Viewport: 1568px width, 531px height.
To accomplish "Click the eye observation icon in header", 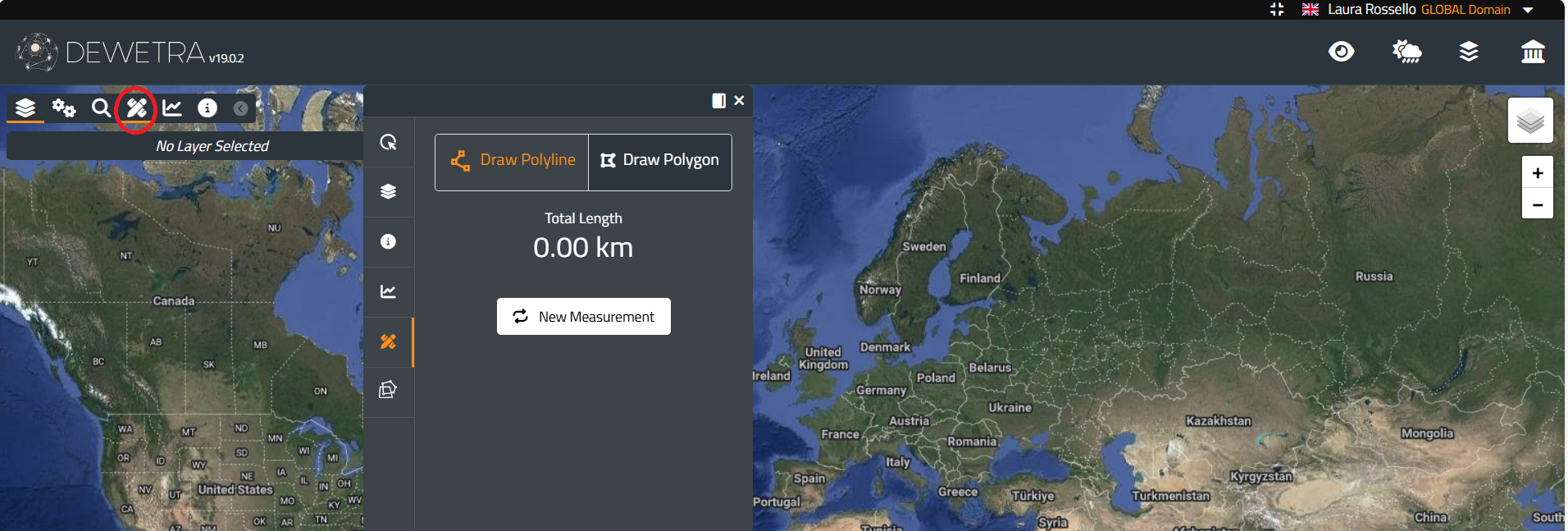I will (x=1341, y=52).
